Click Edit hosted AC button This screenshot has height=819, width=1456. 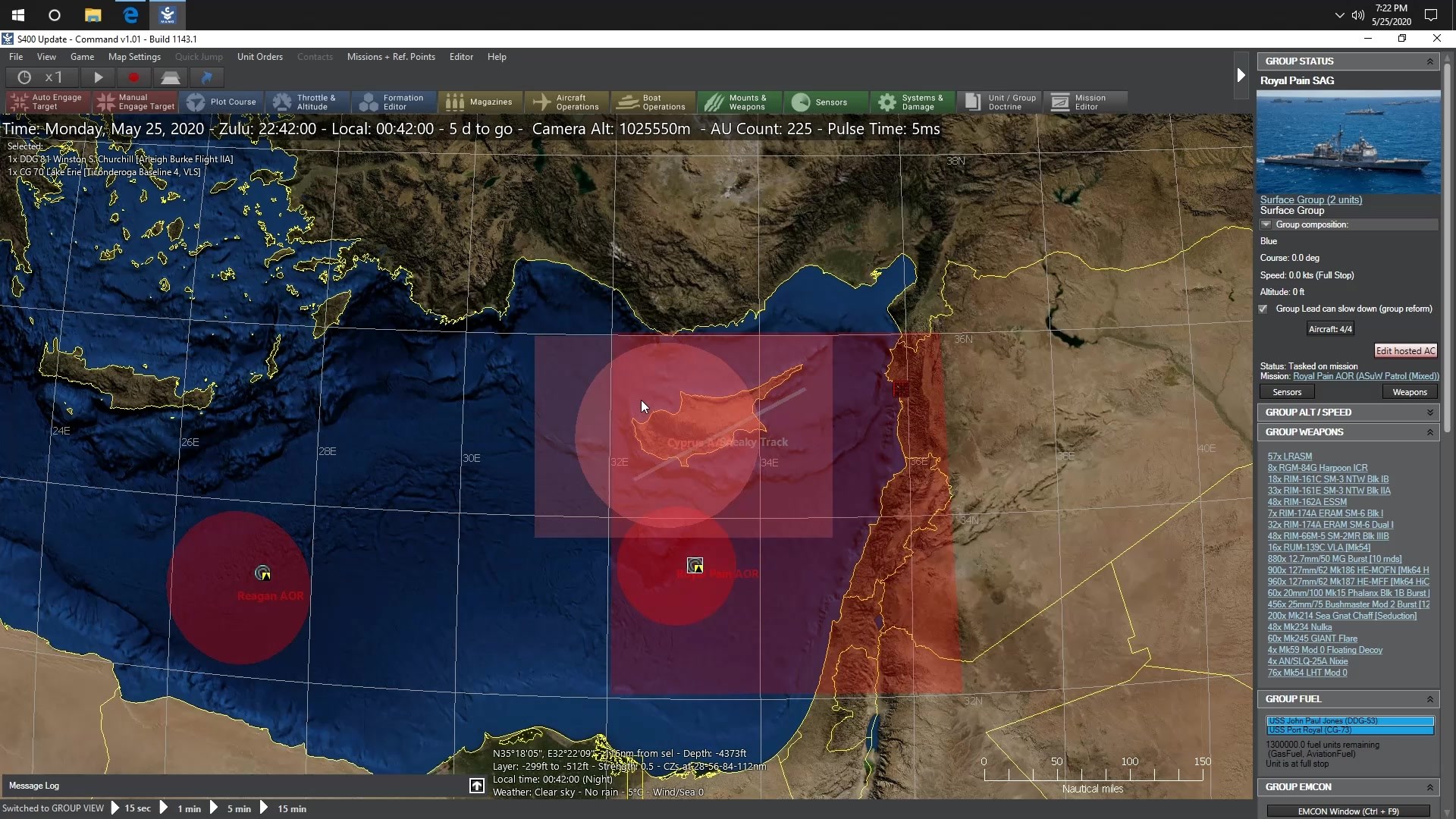[x=1406, y=351]
